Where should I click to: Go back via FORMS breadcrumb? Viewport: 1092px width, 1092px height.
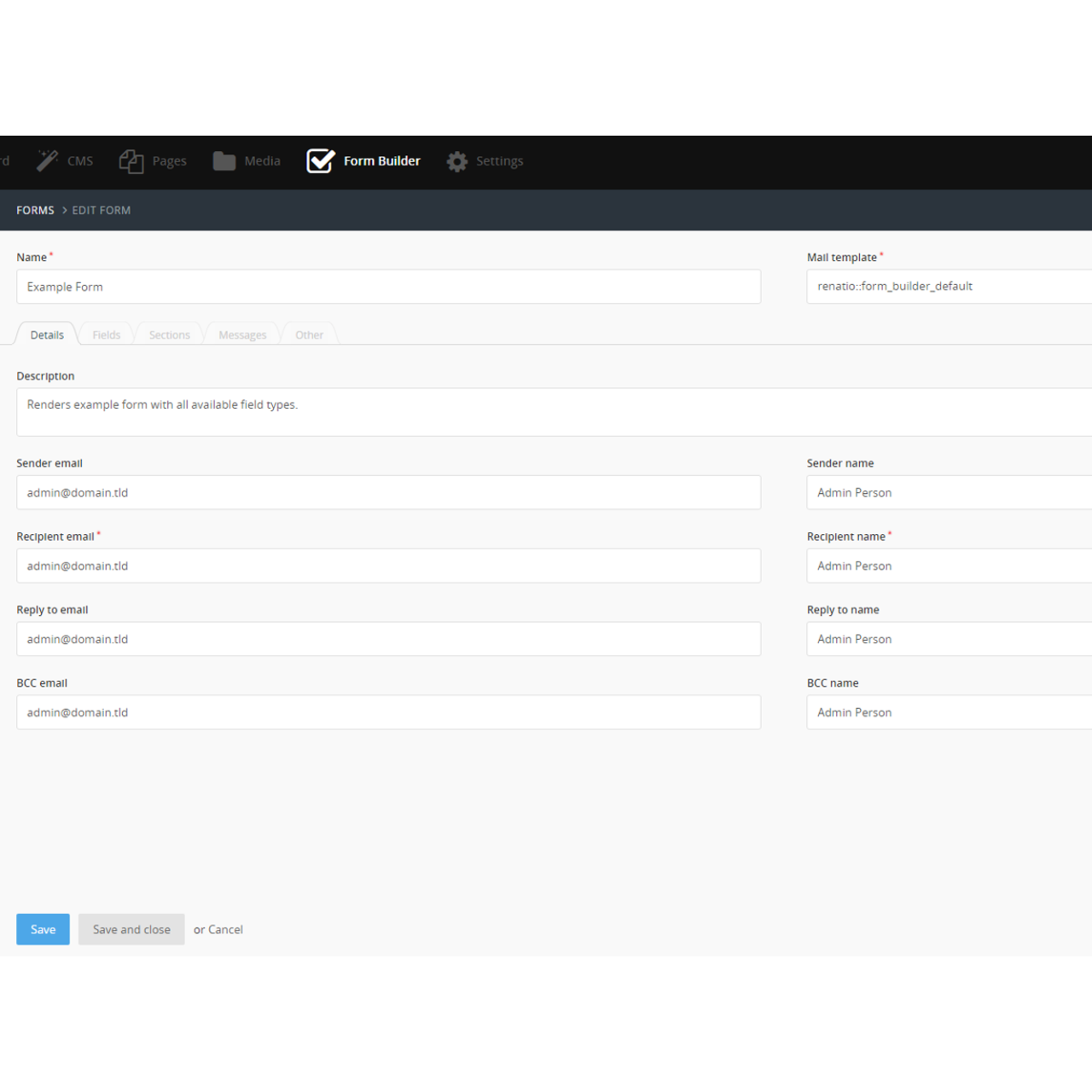tap(35, 210)
